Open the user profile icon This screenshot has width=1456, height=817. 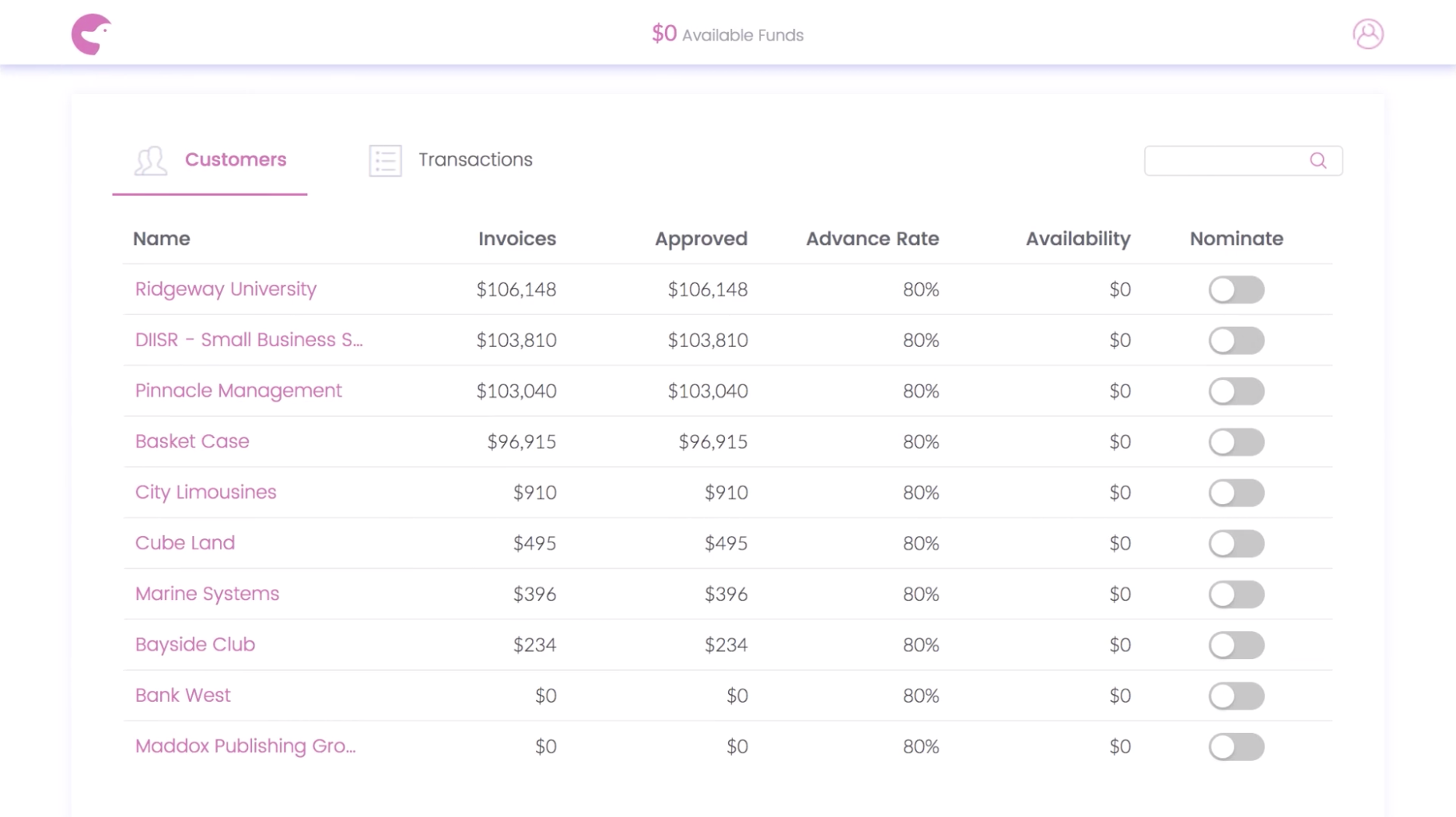click(x=1367, y=34)
